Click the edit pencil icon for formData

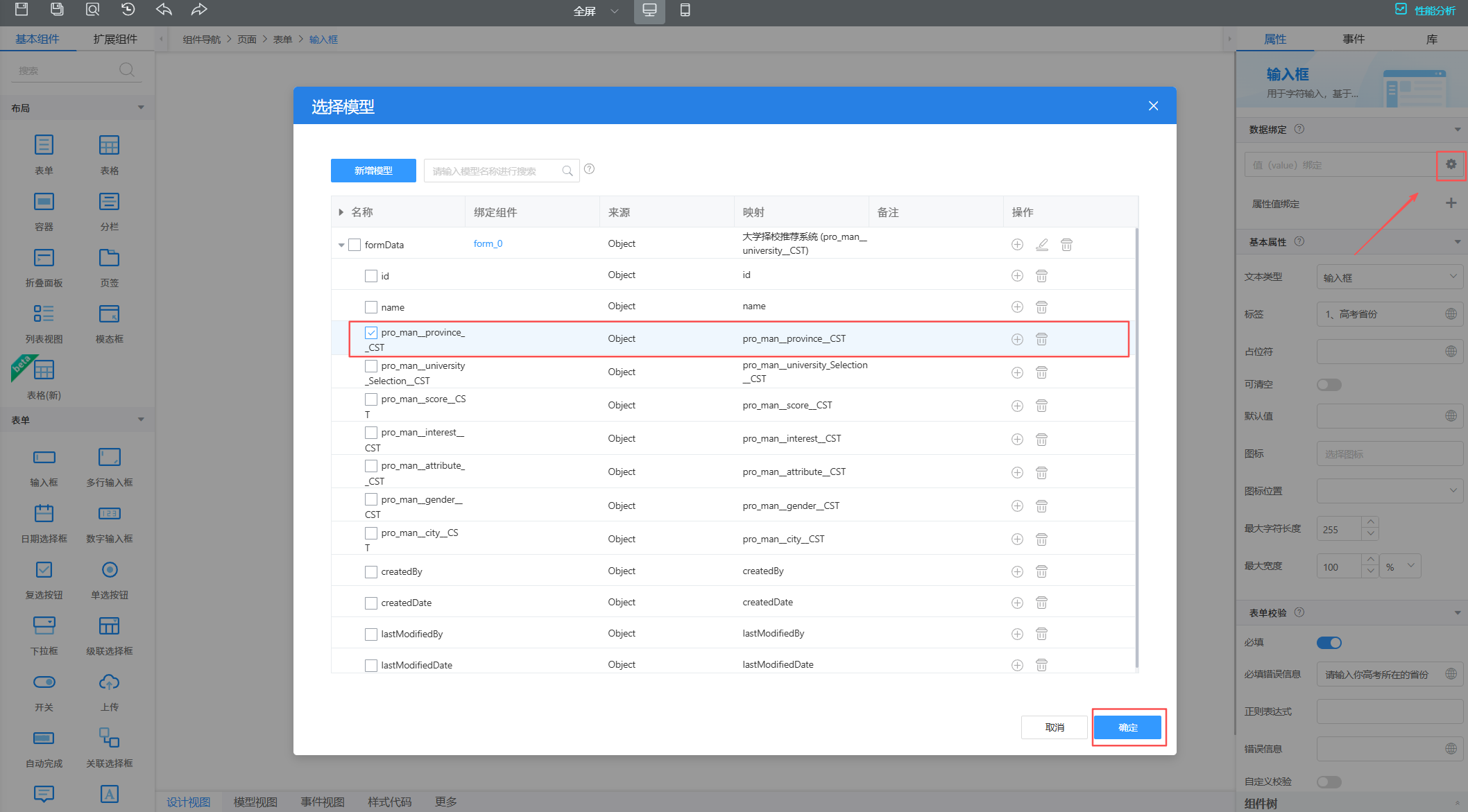click(1041, 245)
